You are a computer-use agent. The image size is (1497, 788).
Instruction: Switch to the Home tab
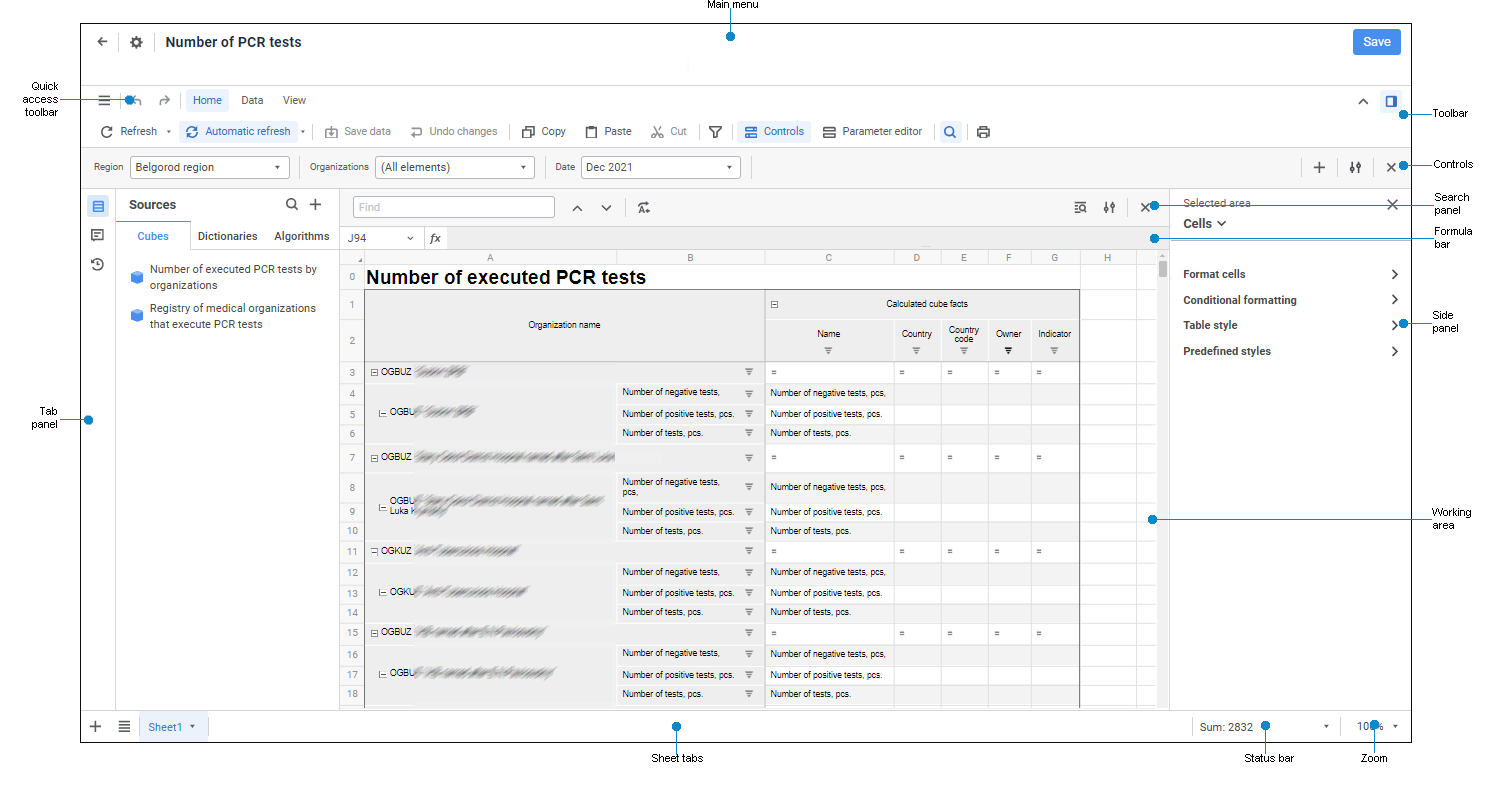[207, 100]
